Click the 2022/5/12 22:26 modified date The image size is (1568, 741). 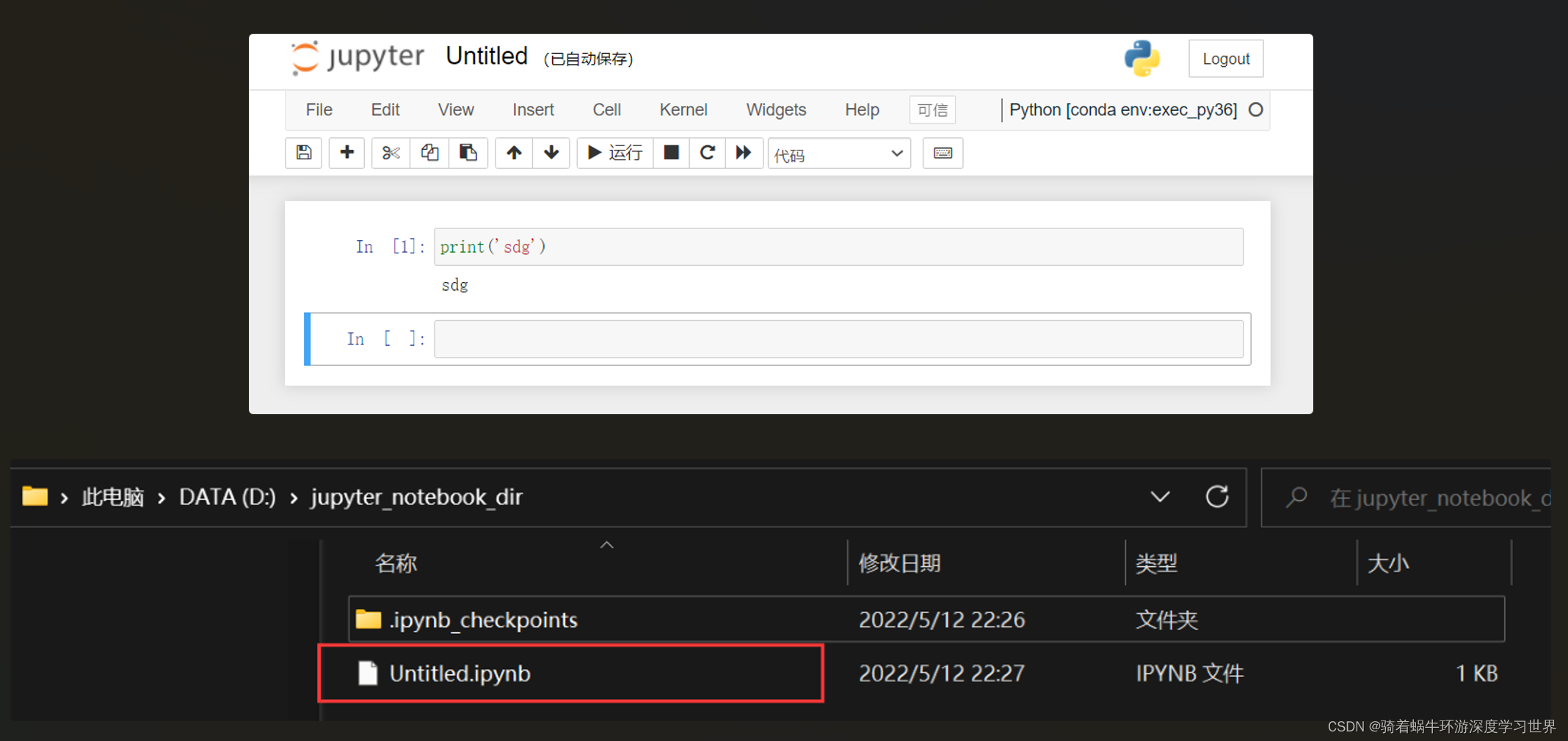click(x=942, y=619)
